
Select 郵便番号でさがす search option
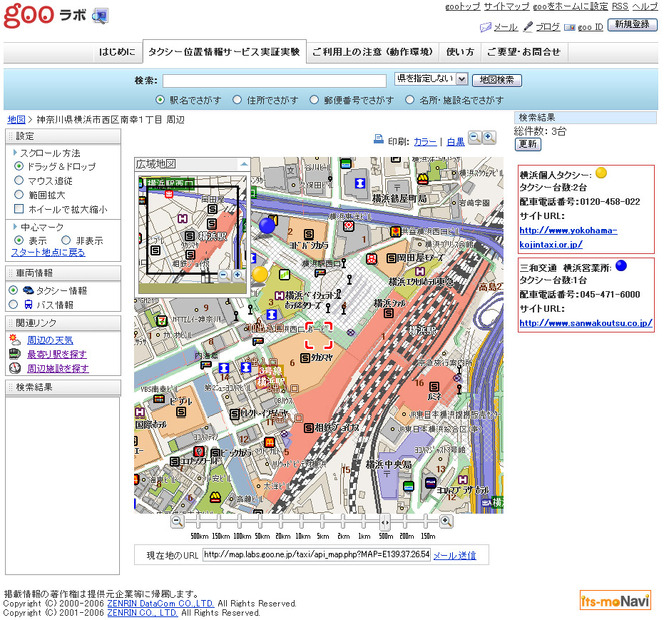[314, 100]
